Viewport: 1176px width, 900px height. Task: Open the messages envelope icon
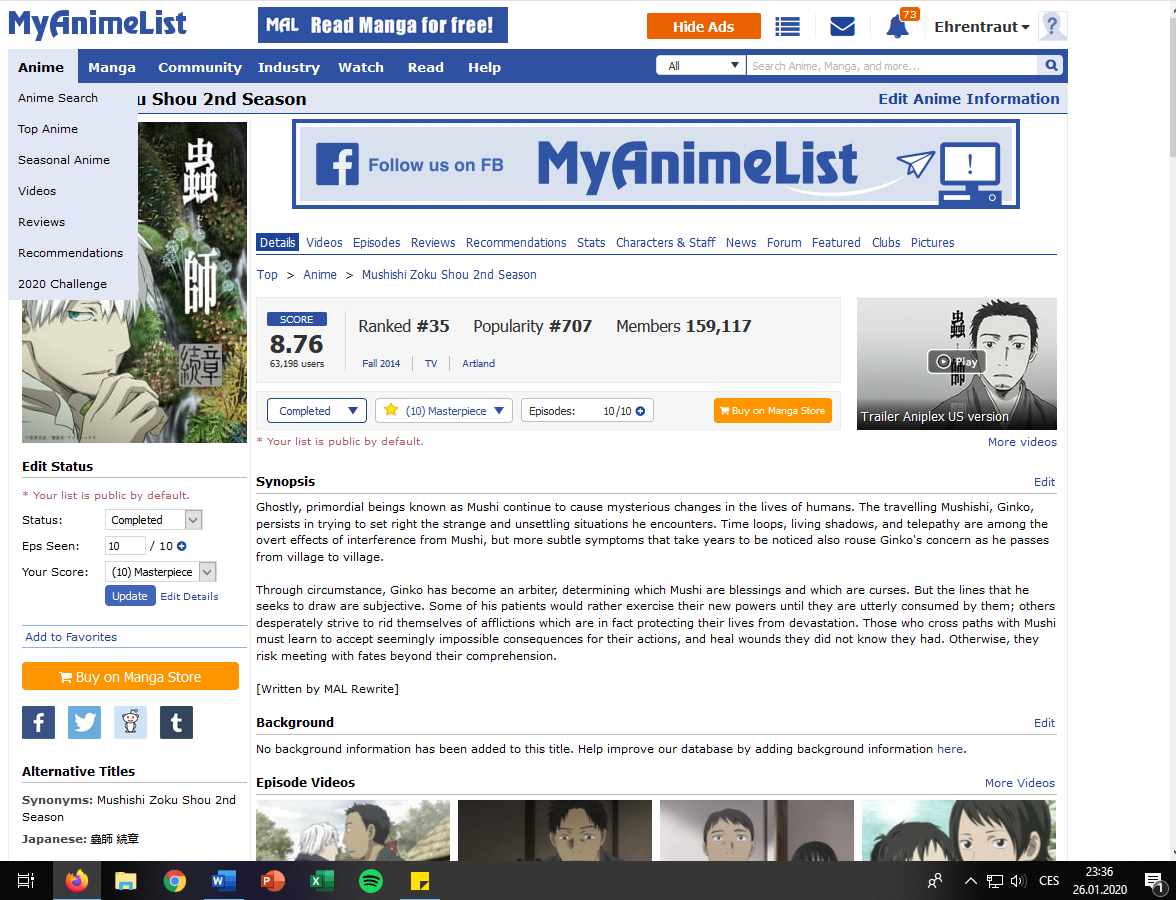(842, 26)
